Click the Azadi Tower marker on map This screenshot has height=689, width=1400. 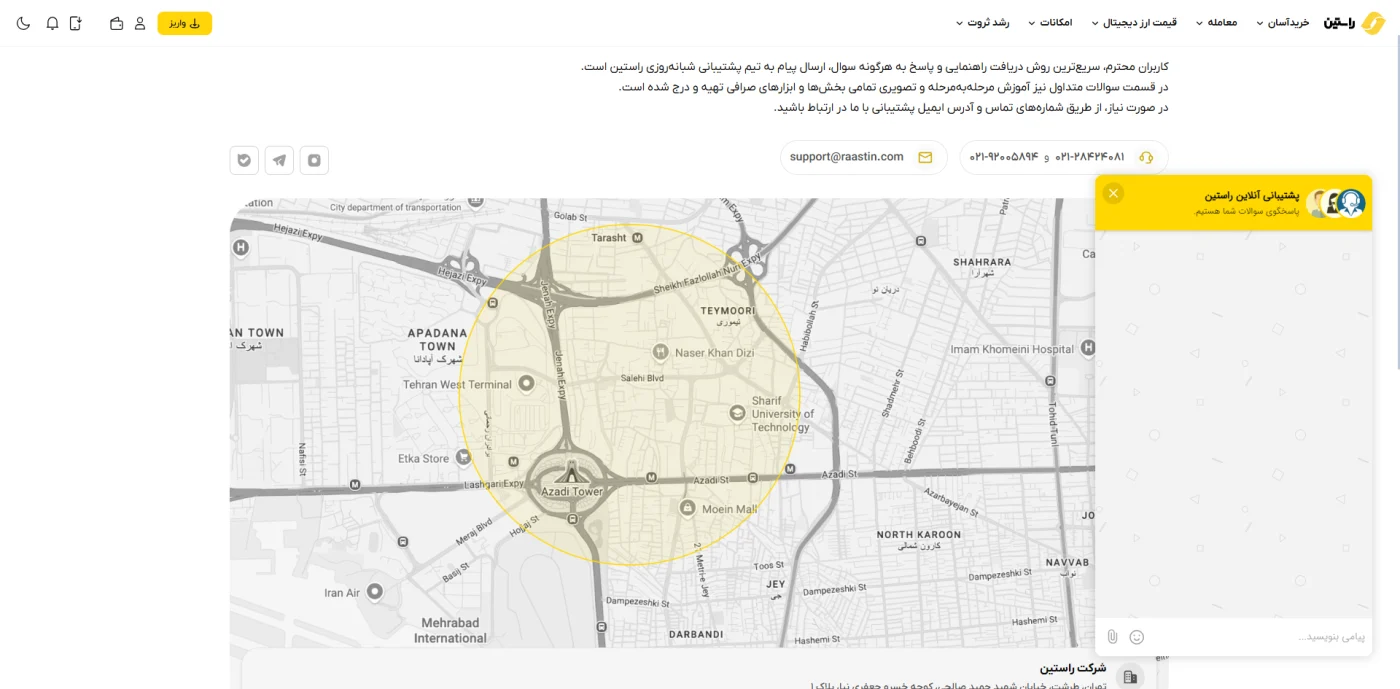[x=572, y=473]
